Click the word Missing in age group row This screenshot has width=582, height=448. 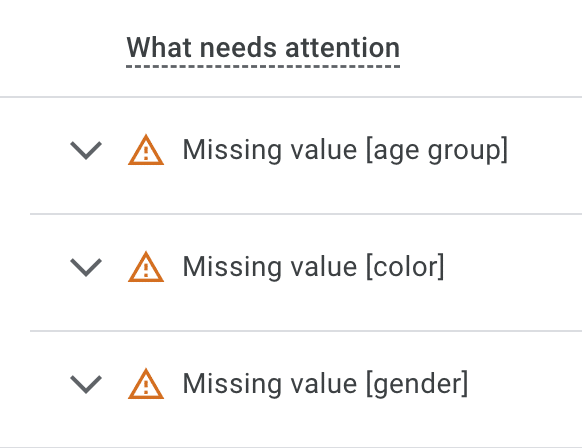point(232,150)
